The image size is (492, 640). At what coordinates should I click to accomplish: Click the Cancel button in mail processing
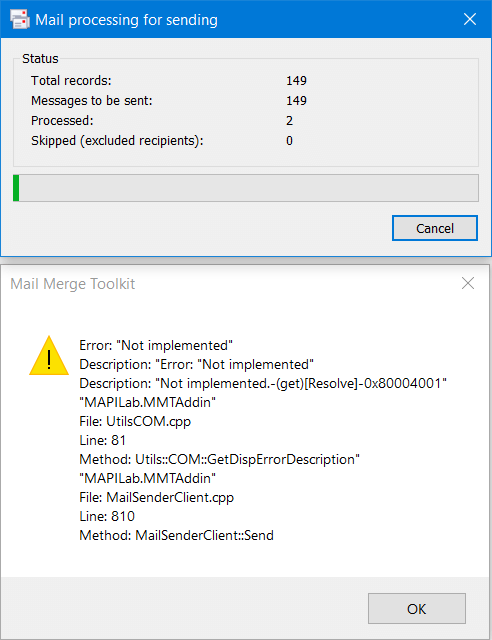pyautogui.click(x=435, y=228)
